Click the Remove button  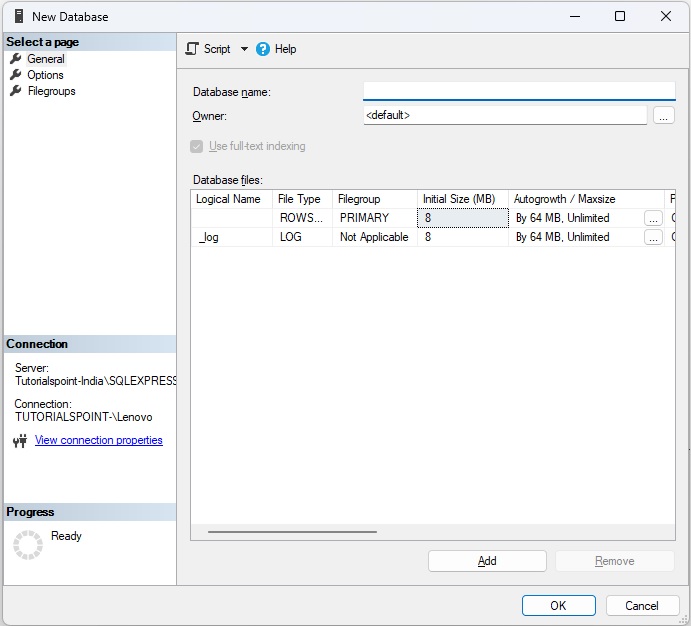pos(615,561)
